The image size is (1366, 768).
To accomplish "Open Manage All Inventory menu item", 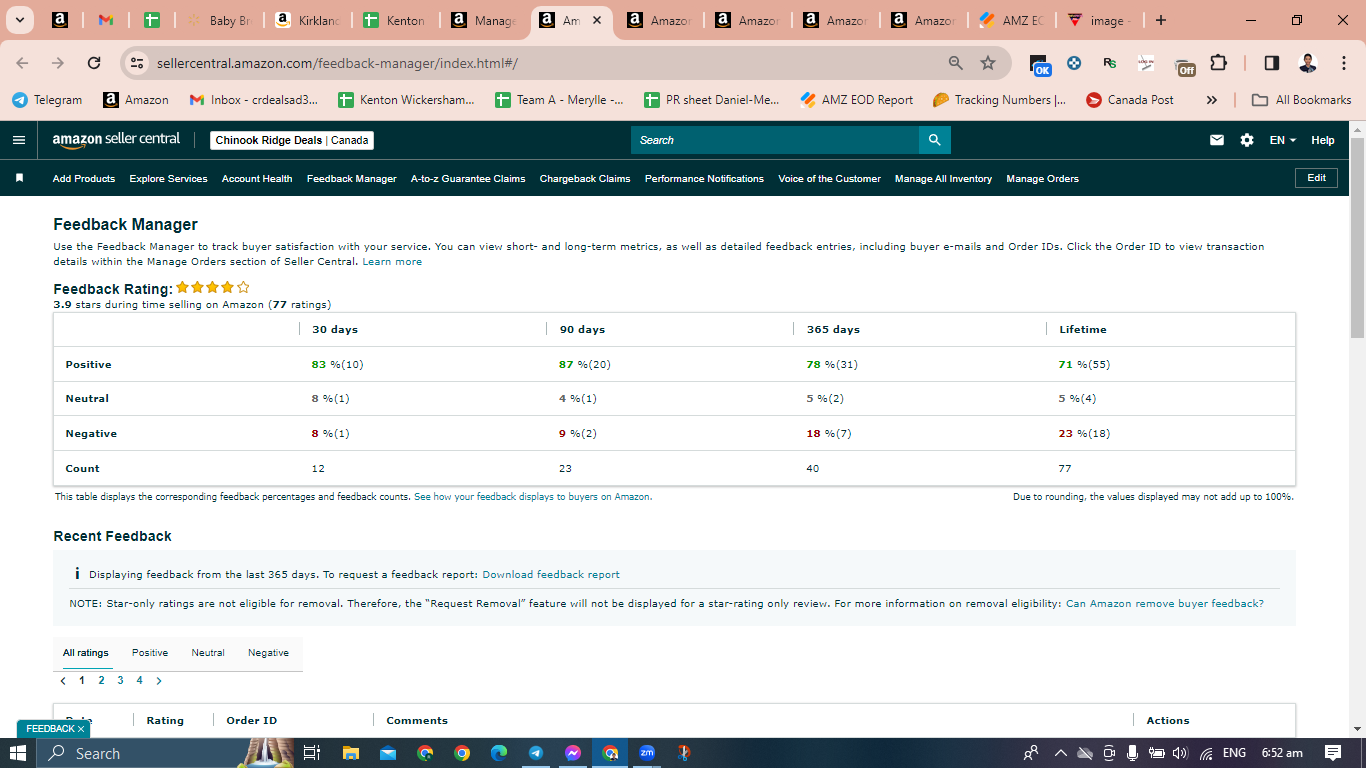I will coord(943,179).
